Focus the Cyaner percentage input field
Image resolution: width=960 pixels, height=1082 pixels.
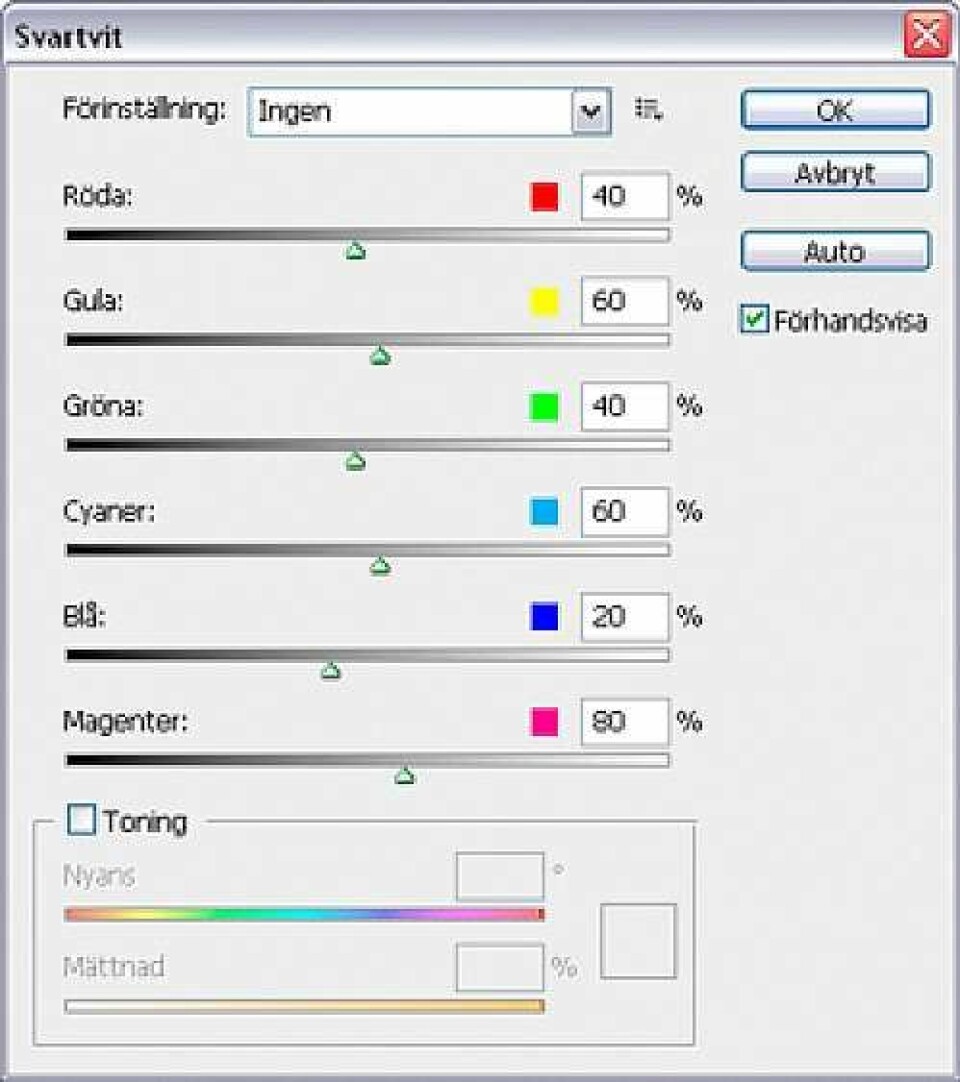pyautogui.click(x=625, y=512)
